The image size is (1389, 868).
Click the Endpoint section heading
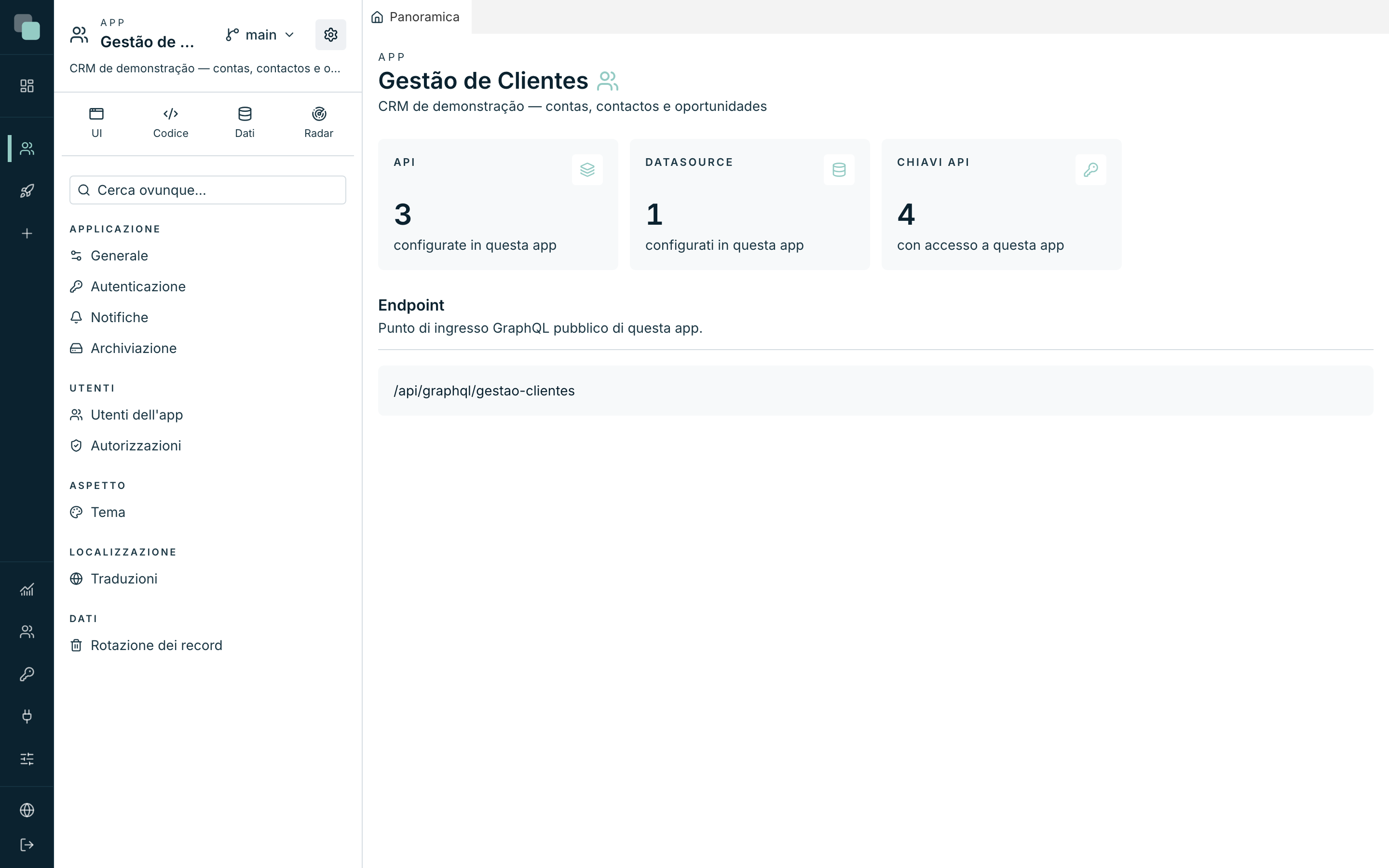click(411, 305)
